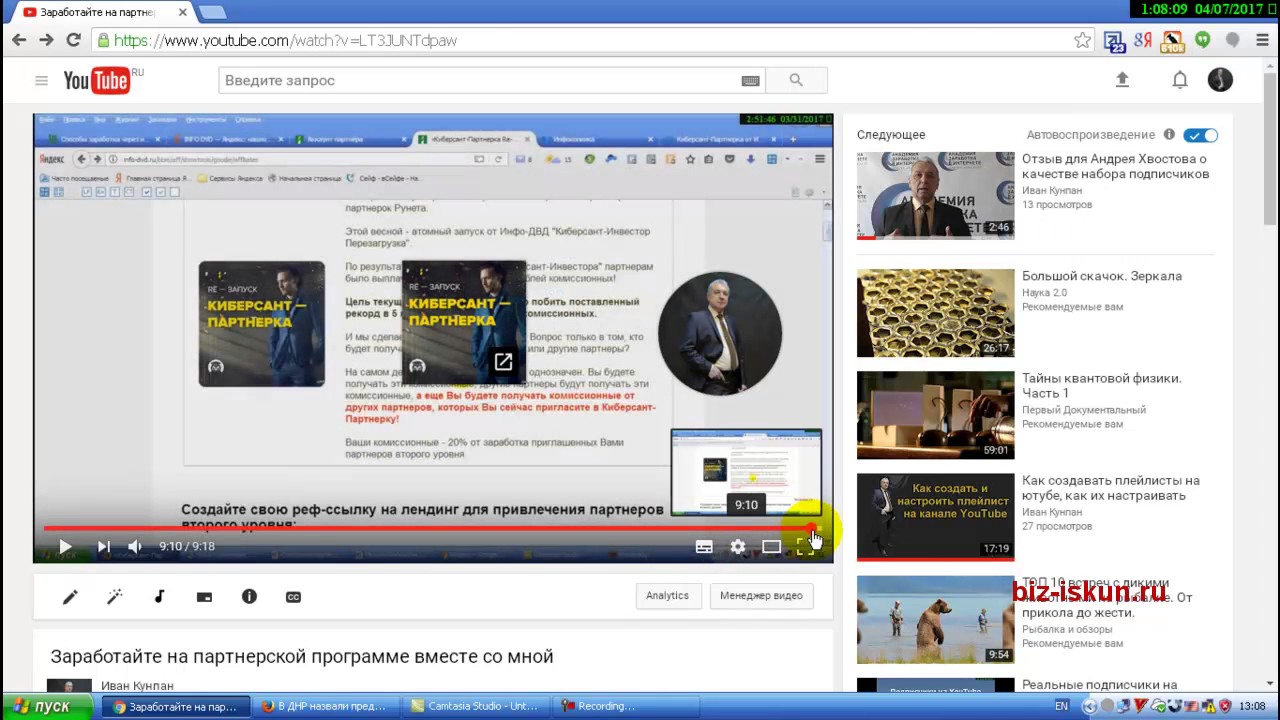This screenshot has width=1280, height=720.
Task: Click the upload video arrow icon
Action: 1122,80
